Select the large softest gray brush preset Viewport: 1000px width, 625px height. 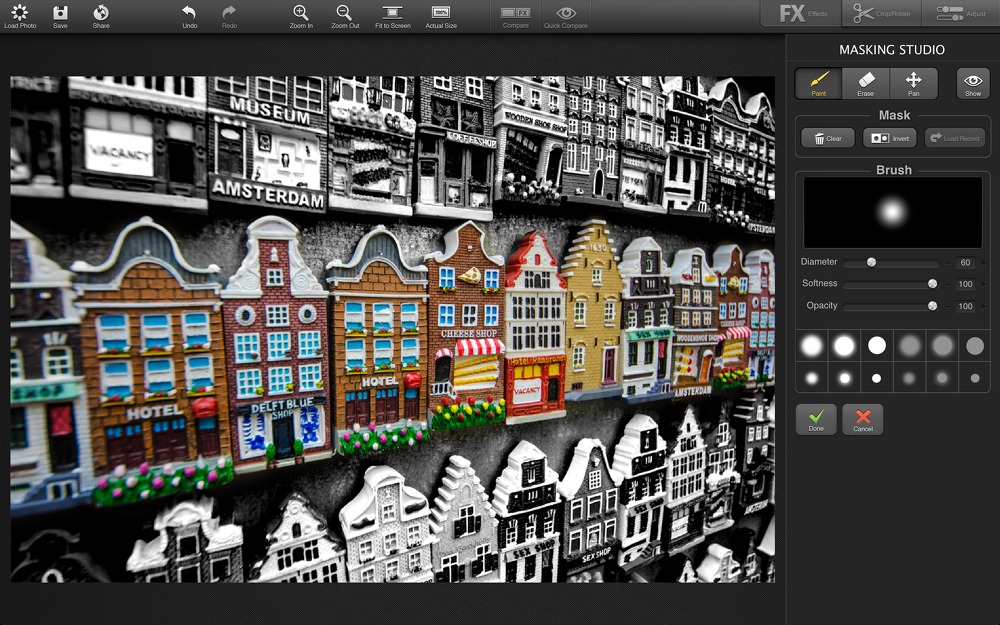(909, 346)
